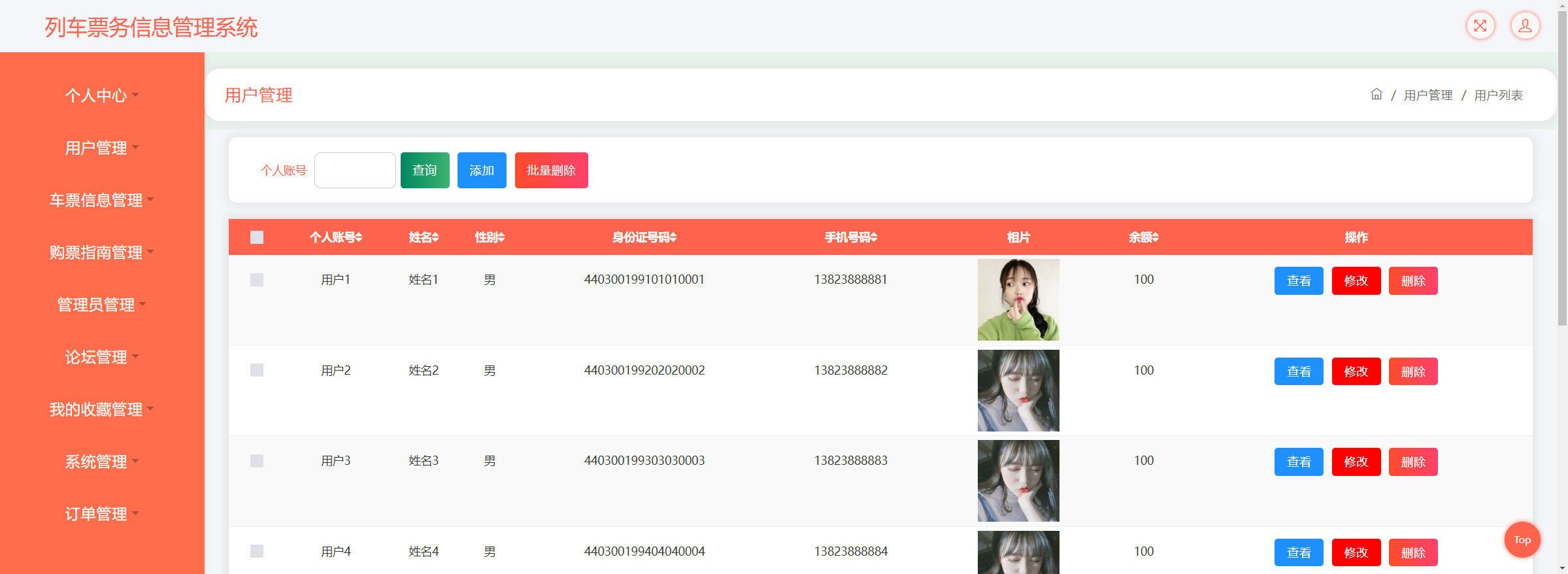
Task: Toggle the select-all checkbox in table header
Action: click(257, 237)
